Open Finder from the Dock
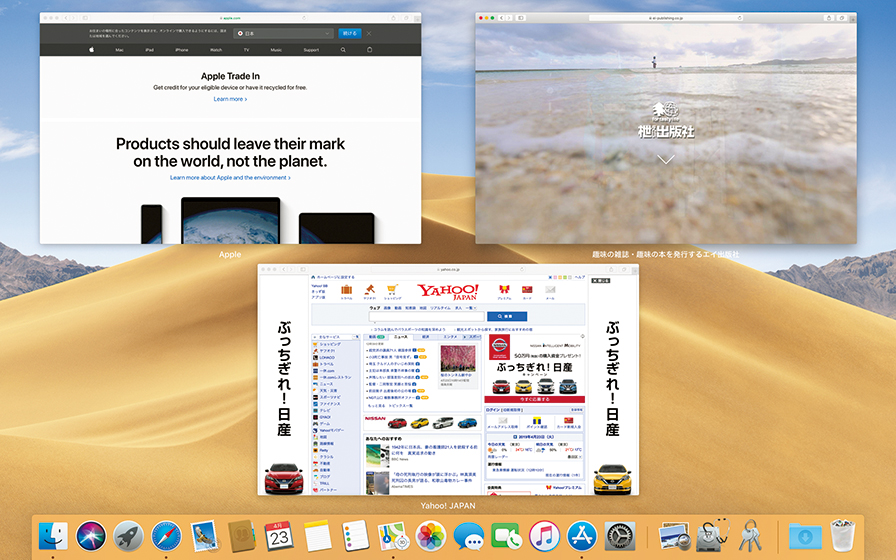The image size is (896, 560). tap(53, 536)
